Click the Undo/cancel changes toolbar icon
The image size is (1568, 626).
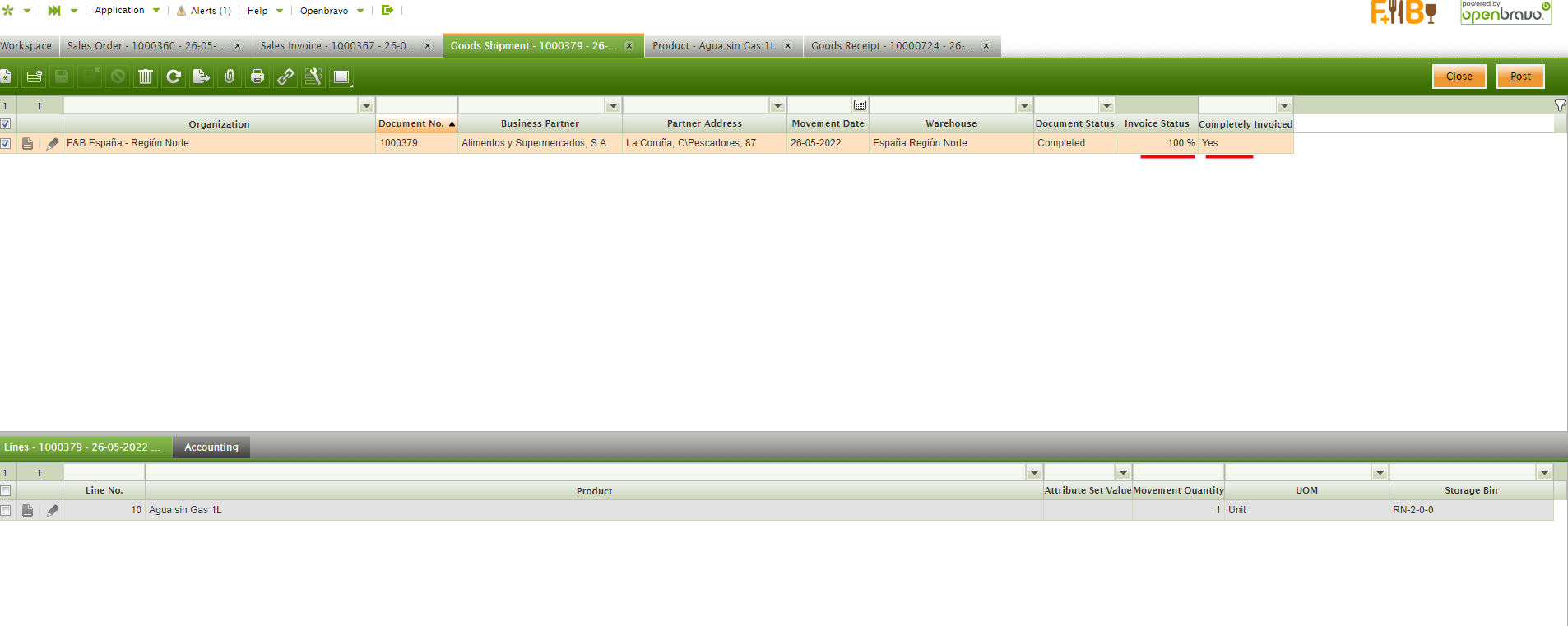coord(118,77)
